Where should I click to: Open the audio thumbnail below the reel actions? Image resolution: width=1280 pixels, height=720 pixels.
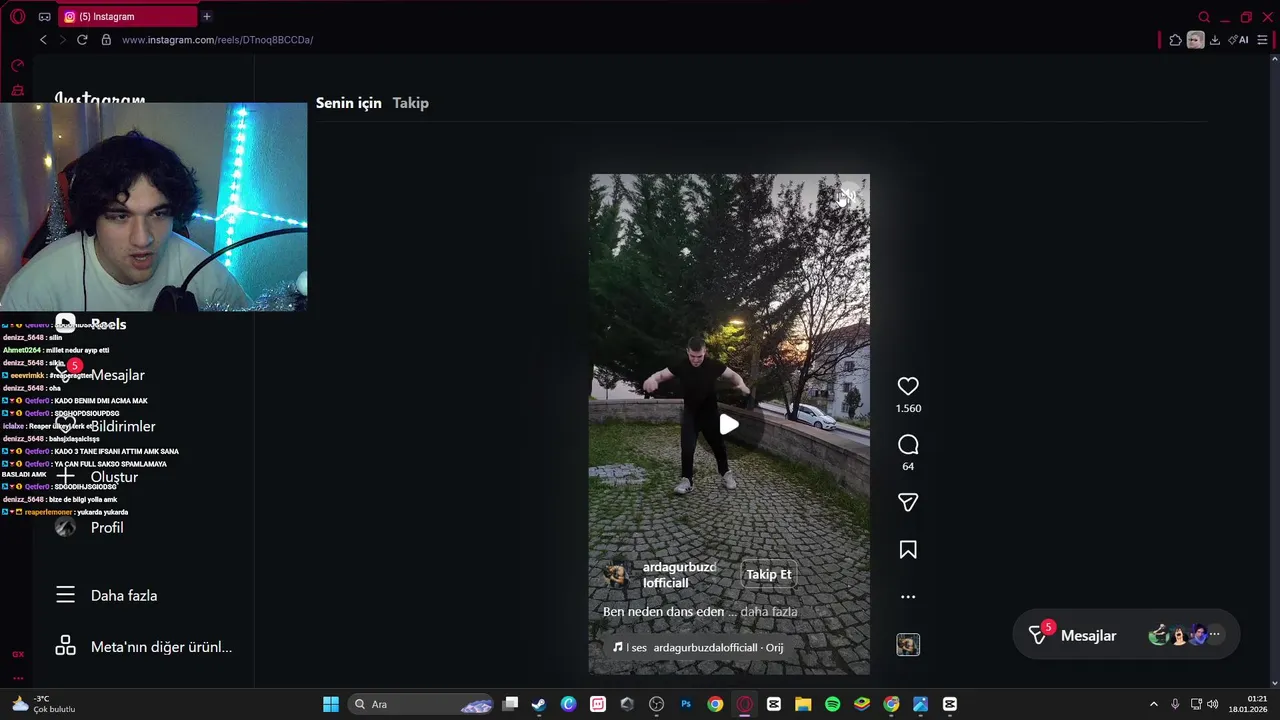(908, 645)
